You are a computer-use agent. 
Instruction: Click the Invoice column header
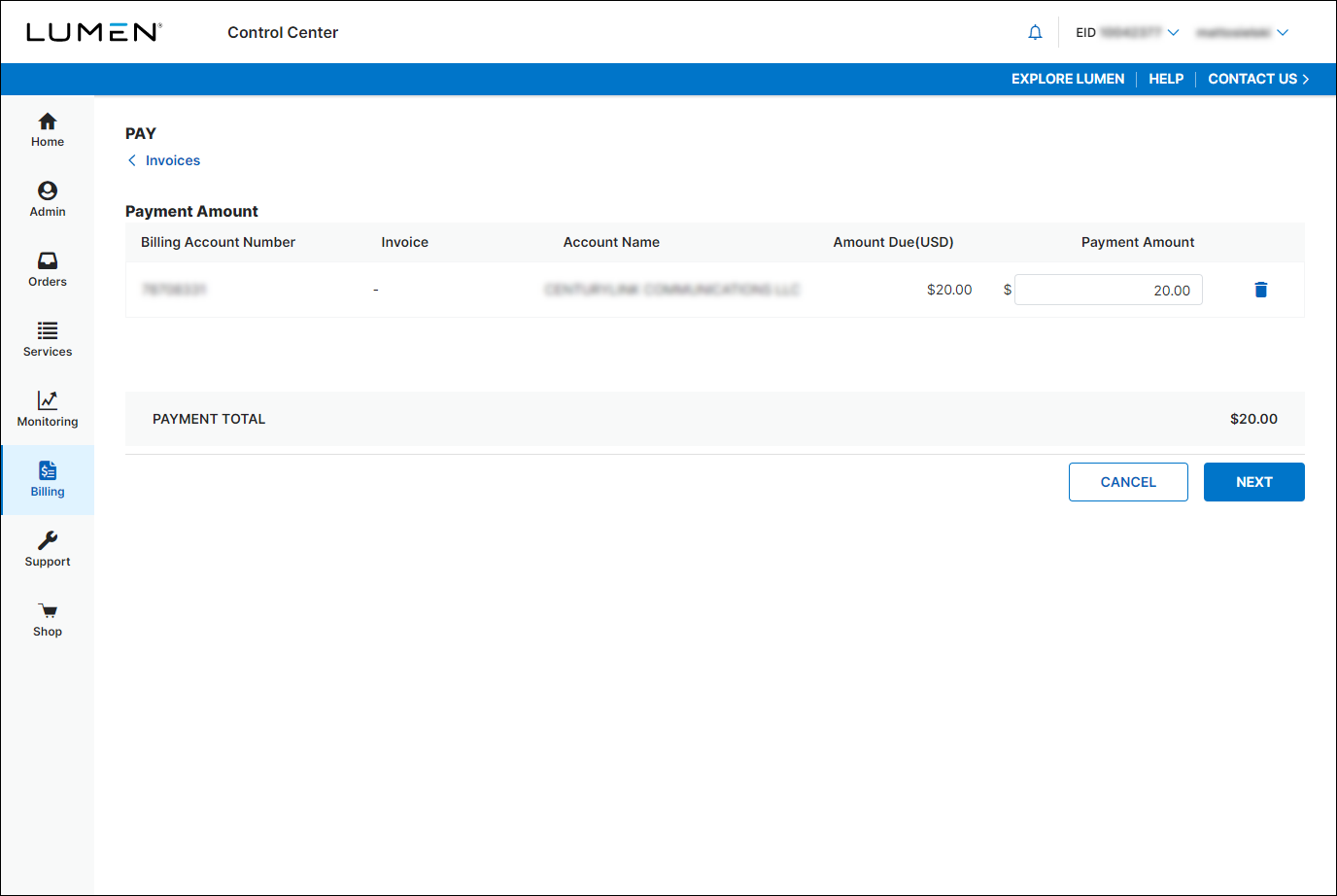pos(405,242)
